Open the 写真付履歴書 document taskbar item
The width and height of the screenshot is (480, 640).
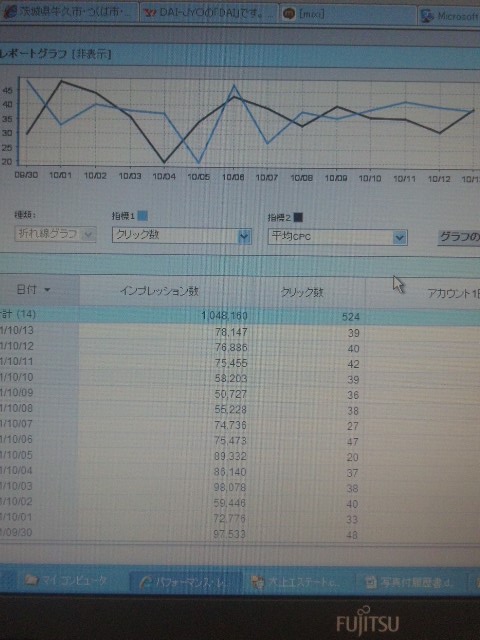click(x=409, y=583)
